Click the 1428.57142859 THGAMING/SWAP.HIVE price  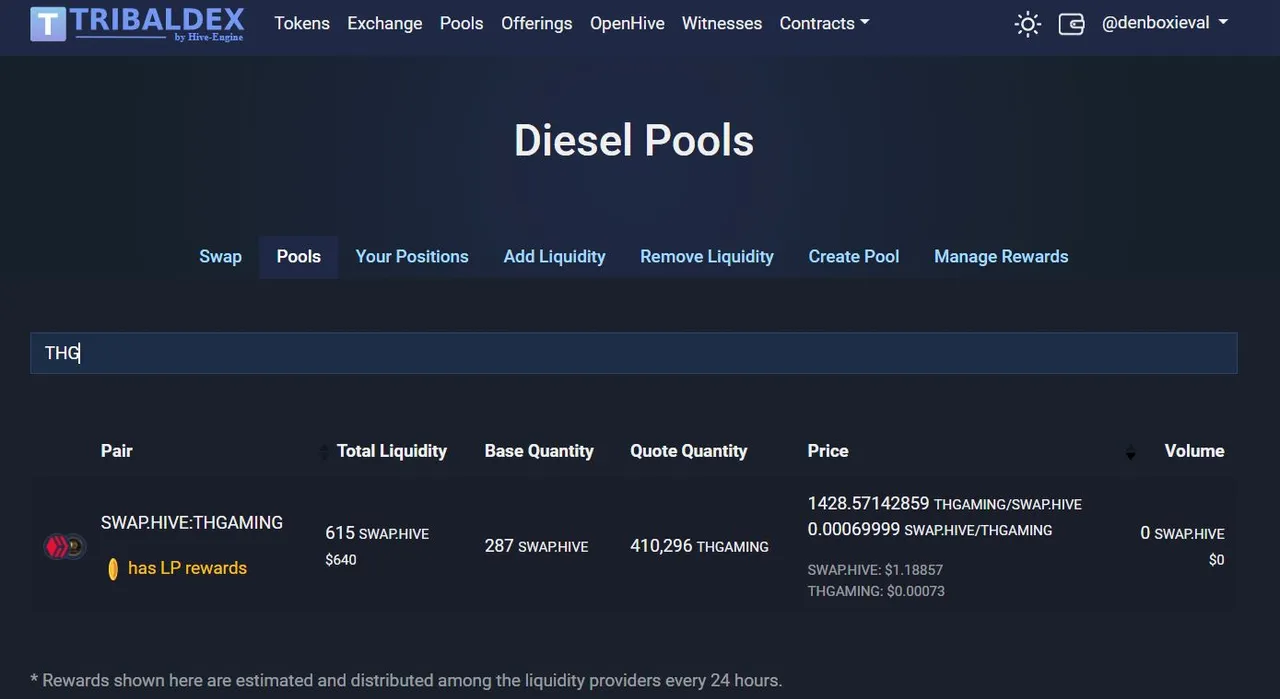pos(945,503)
